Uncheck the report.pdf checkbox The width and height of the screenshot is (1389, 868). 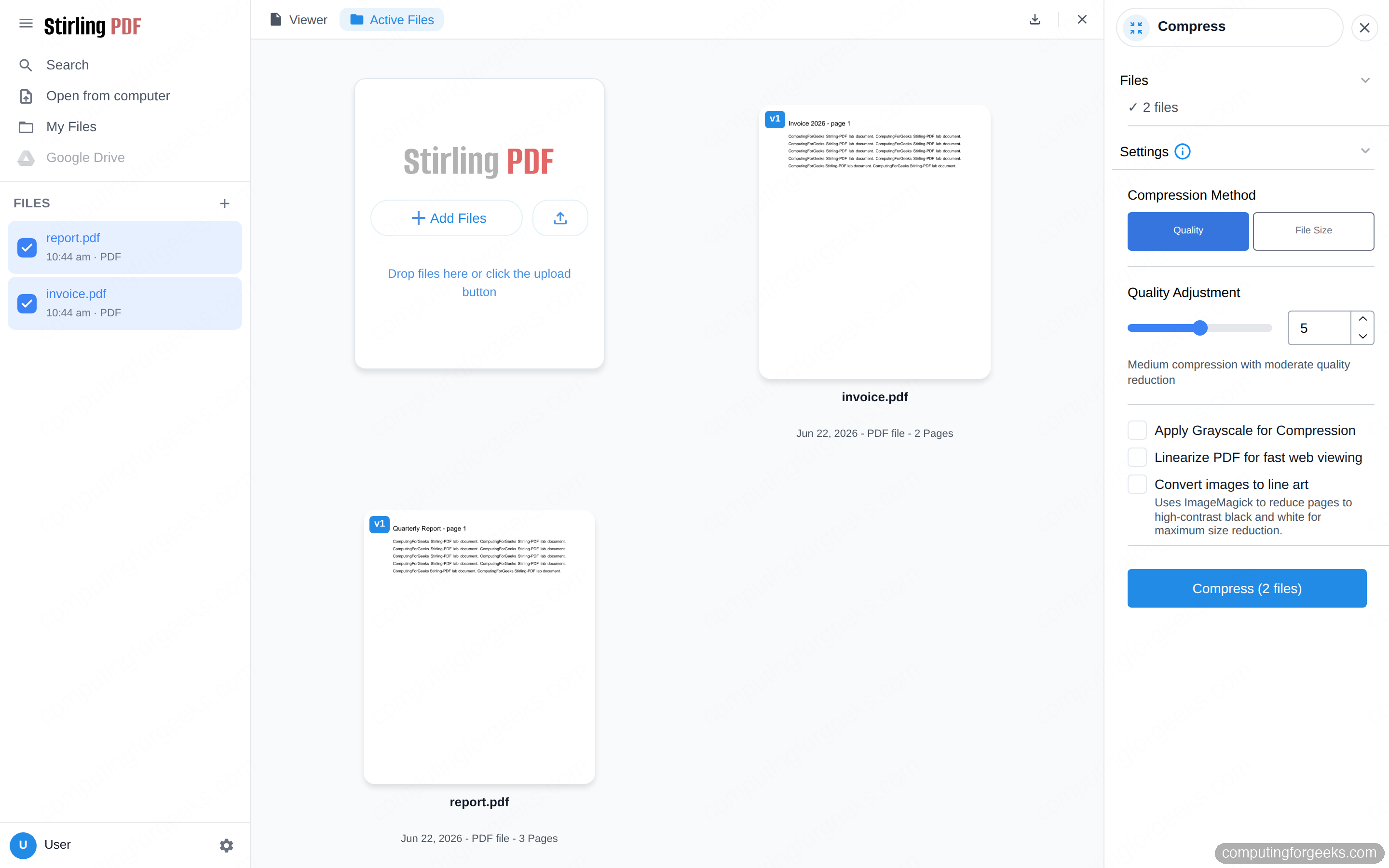tap(27, 247)
